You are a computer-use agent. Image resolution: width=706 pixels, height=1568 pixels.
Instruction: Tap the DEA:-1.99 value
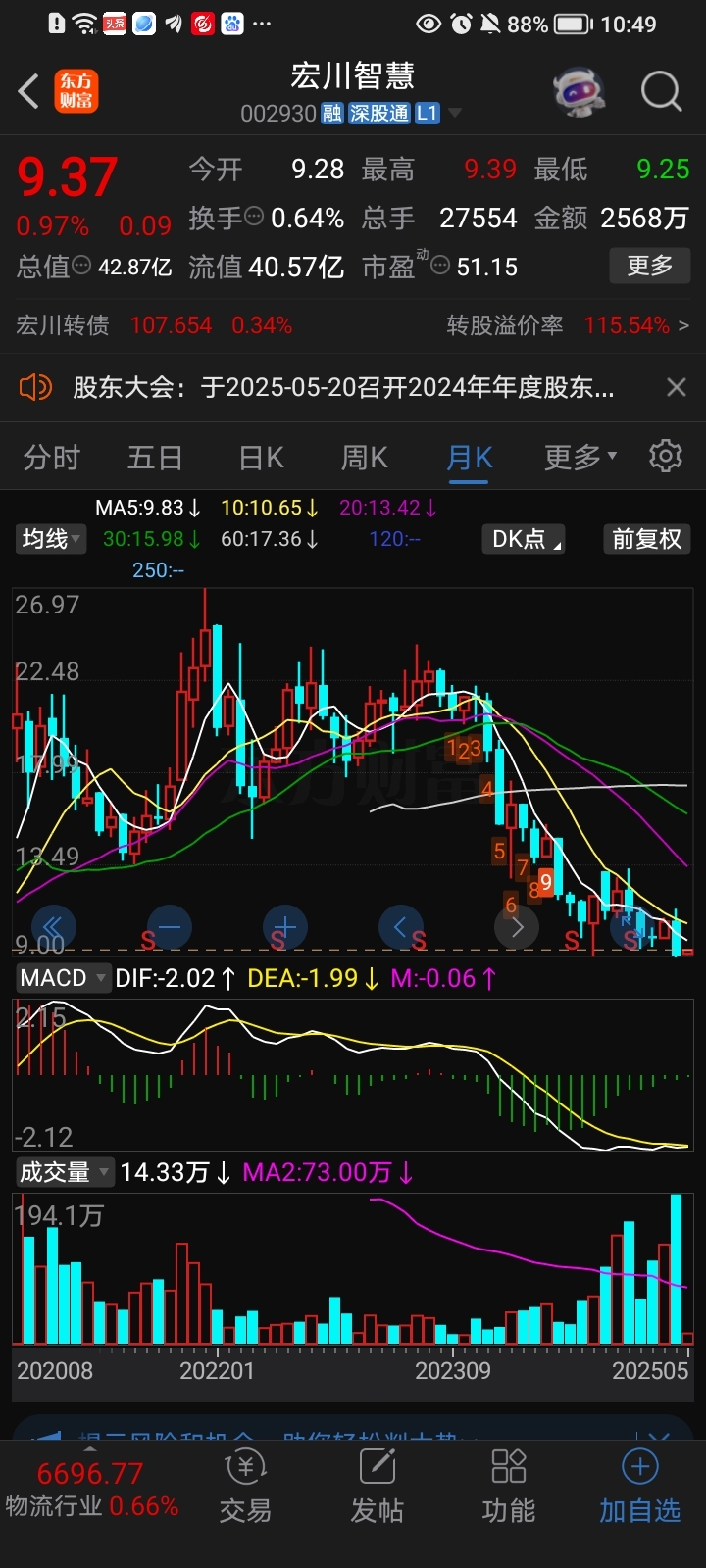[313, 978]
